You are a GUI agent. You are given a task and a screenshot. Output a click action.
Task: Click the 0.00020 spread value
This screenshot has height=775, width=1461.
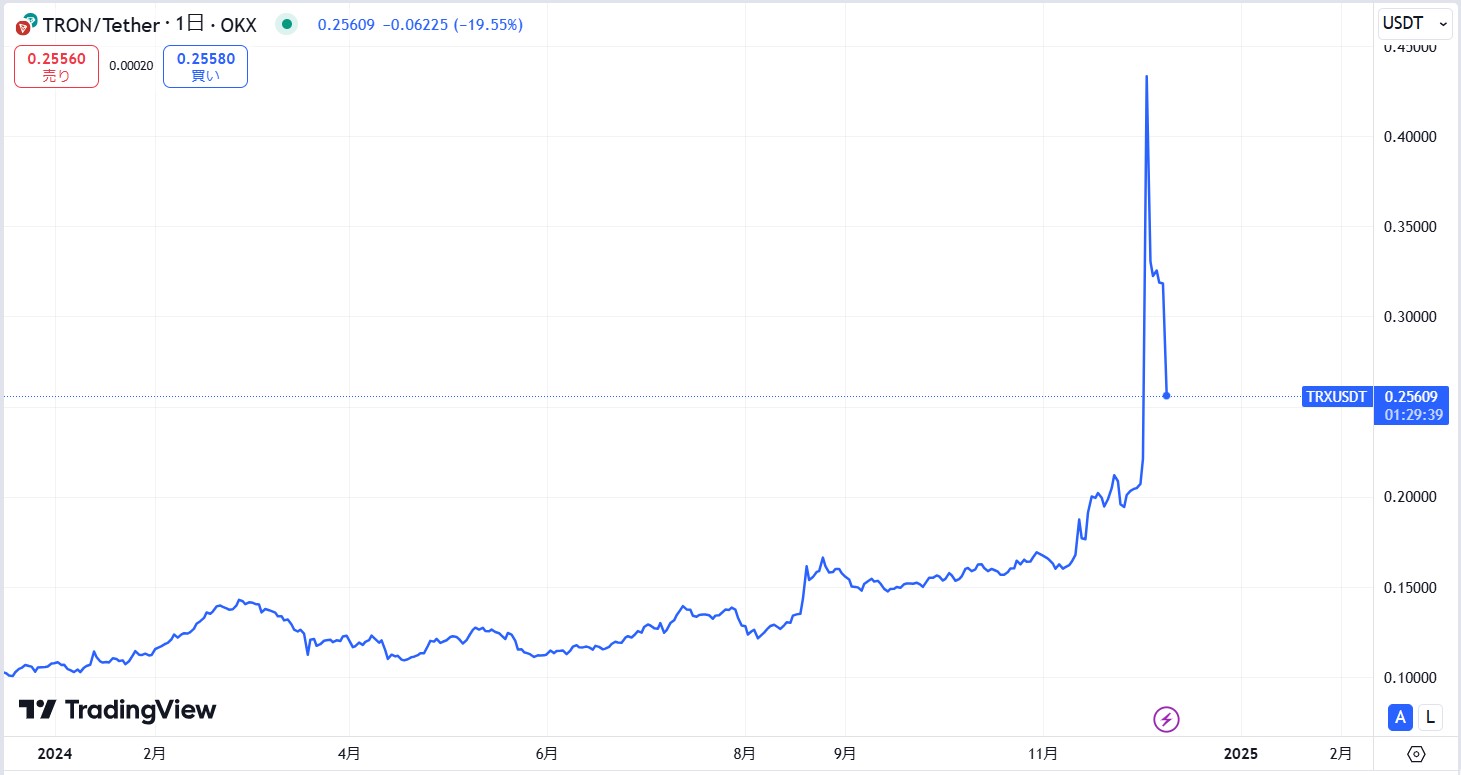pos(131,66)
